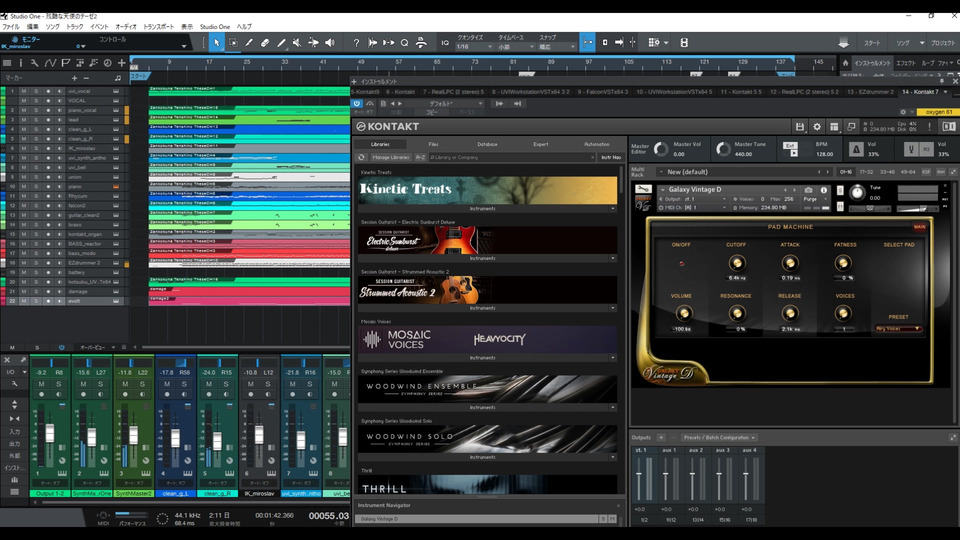Open Kontakt options gear icon
The height and width of the screenshot is (540, 960).
[817, 127]
